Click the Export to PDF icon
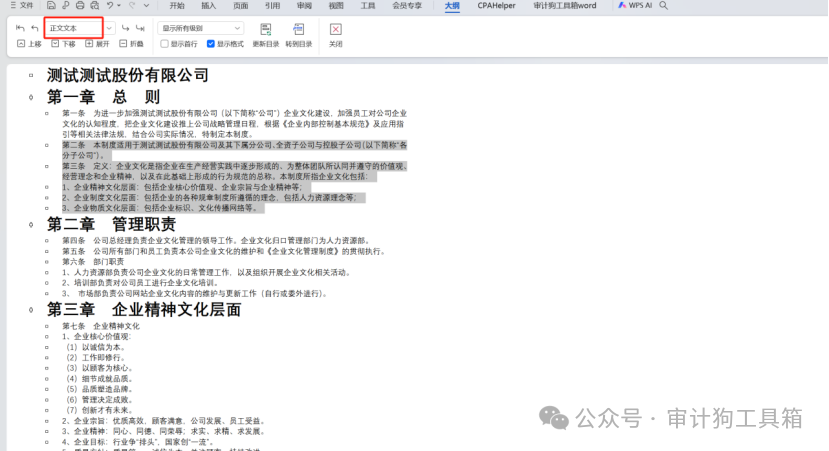The width and height of the screenshot is (829, 451). (x=66, y=5)
